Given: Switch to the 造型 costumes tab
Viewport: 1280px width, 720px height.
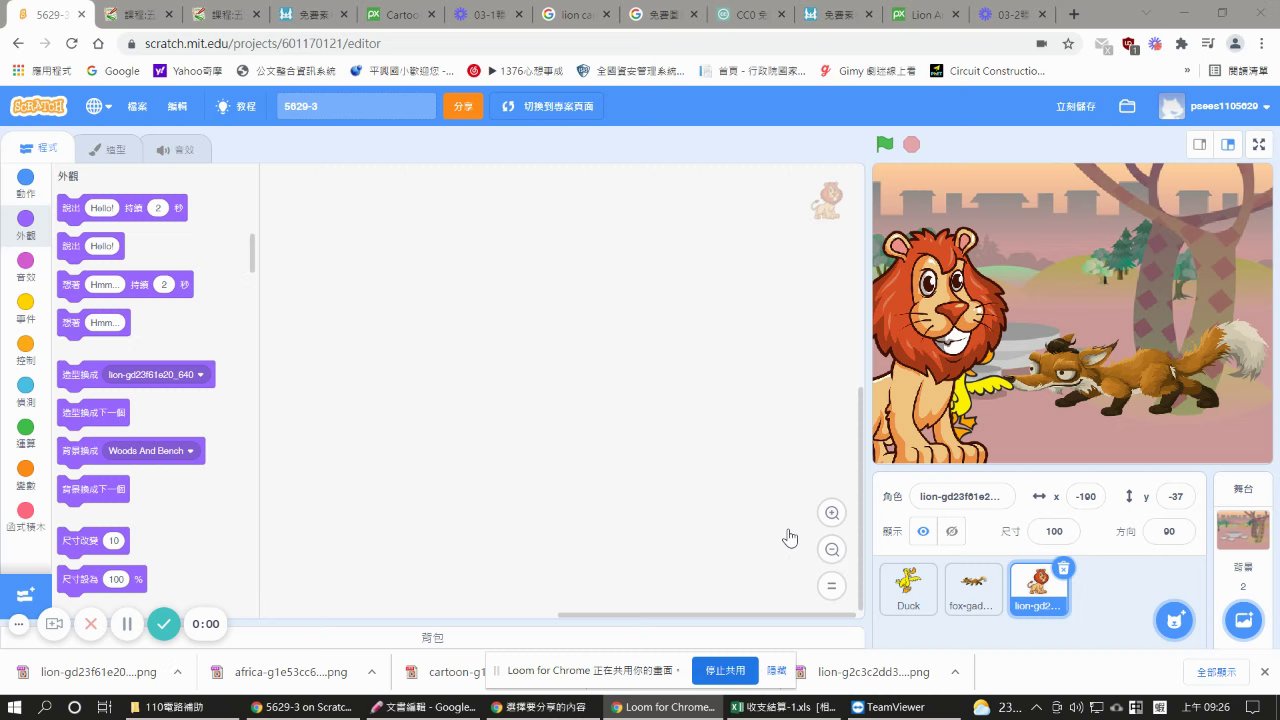Looking at the screenshot, I should pos(107,149).
